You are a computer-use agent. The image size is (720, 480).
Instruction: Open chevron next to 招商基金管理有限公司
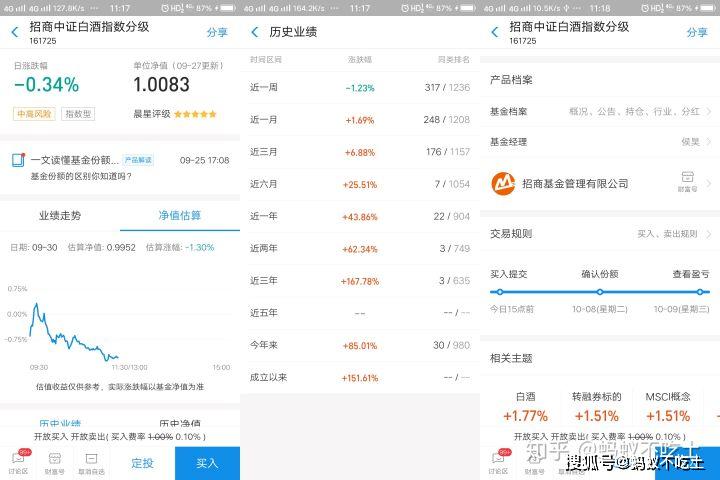[x=709, y=184]
